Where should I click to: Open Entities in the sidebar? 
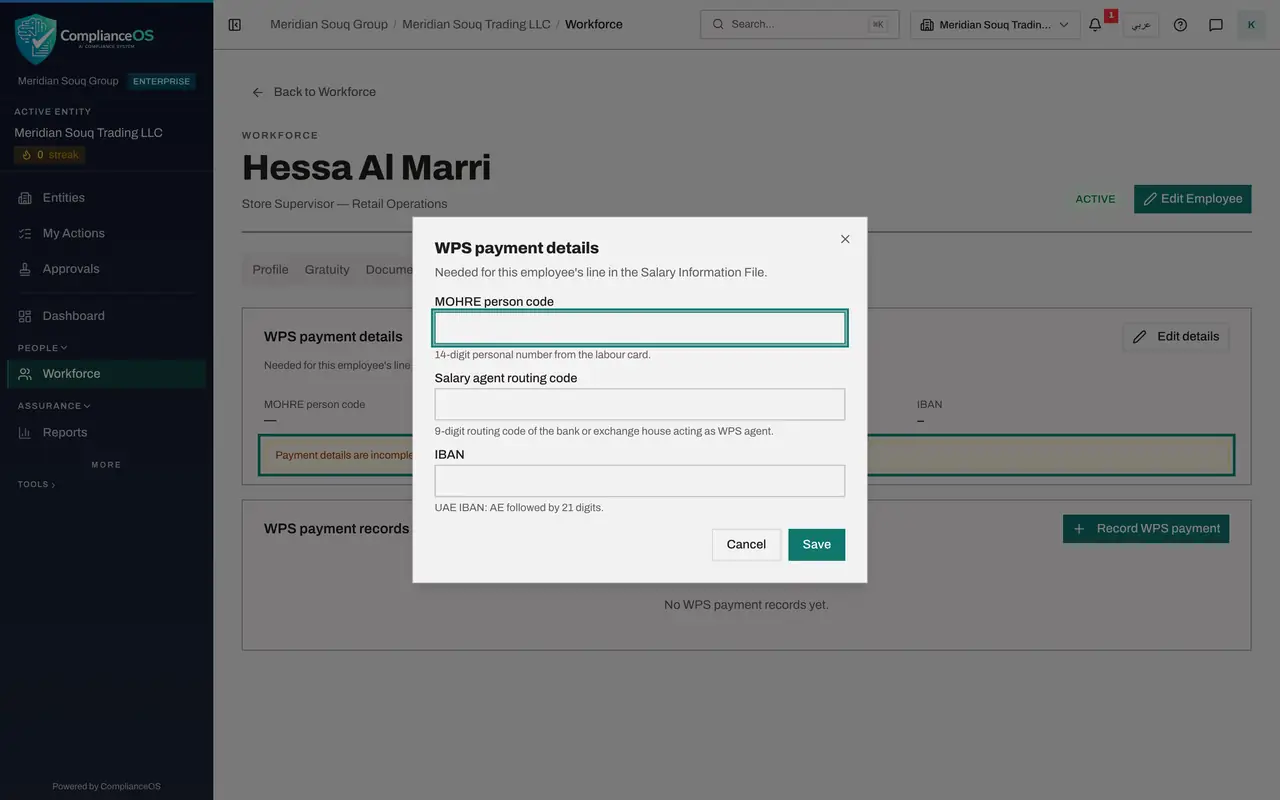[106, 198]
